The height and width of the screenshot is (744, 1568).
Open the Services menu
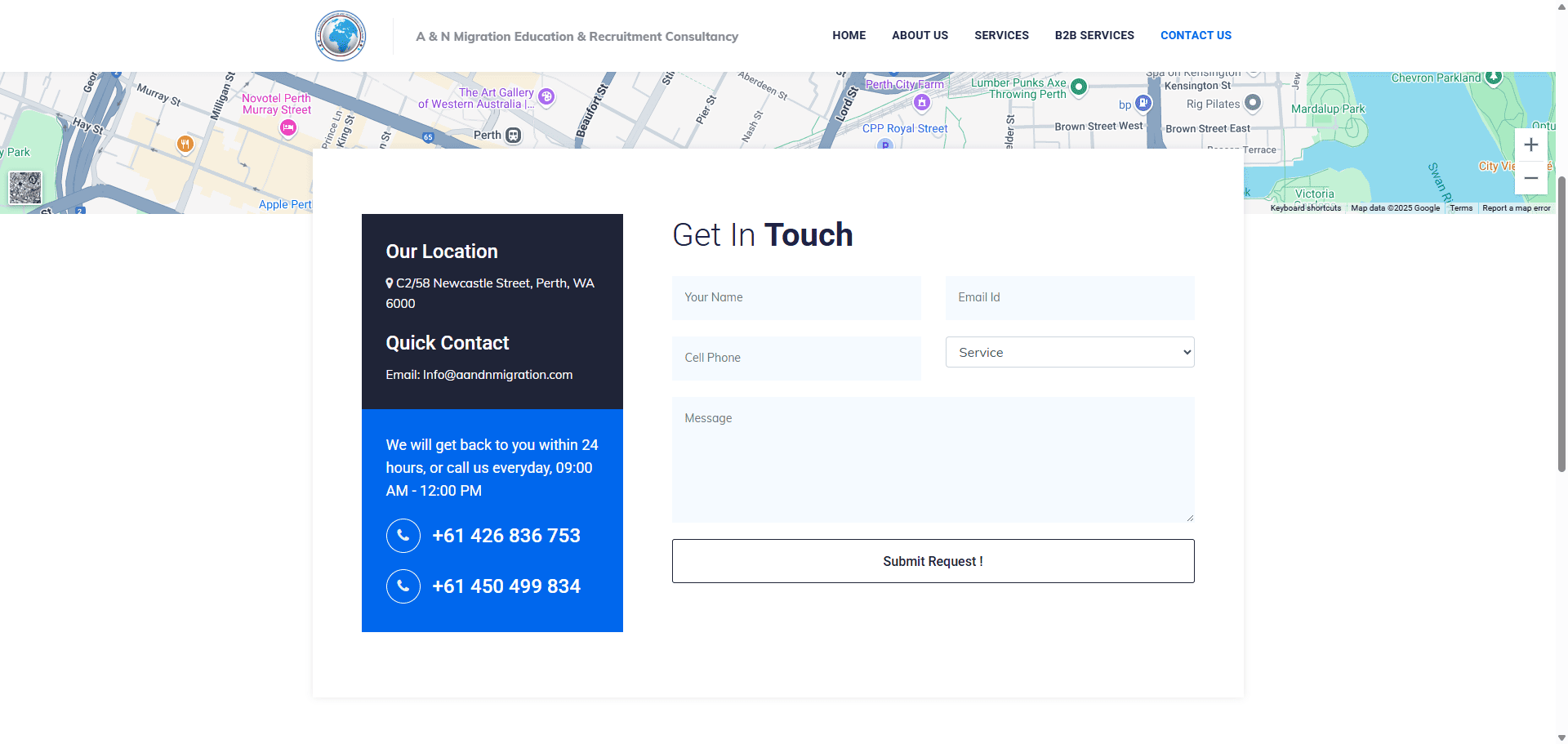1001,35
